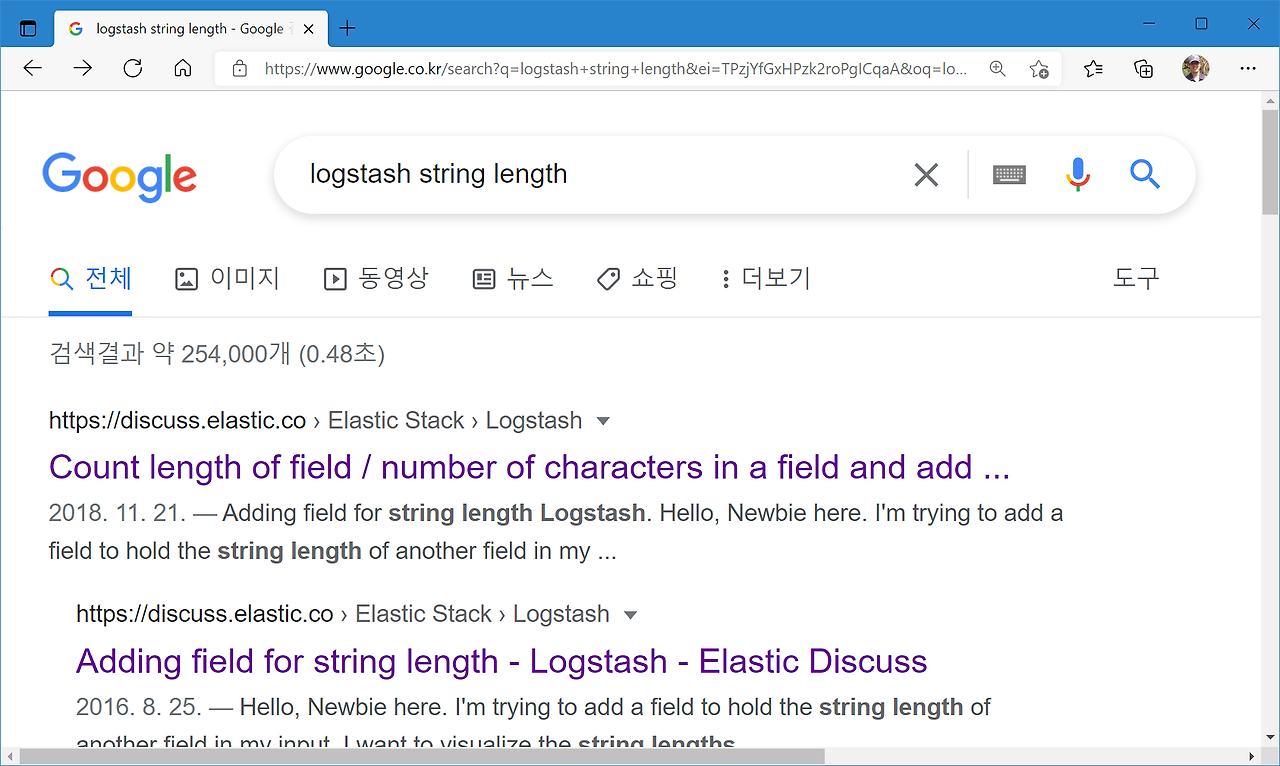
Task: Focus the browser address bar URL
Action: point(615,69)
